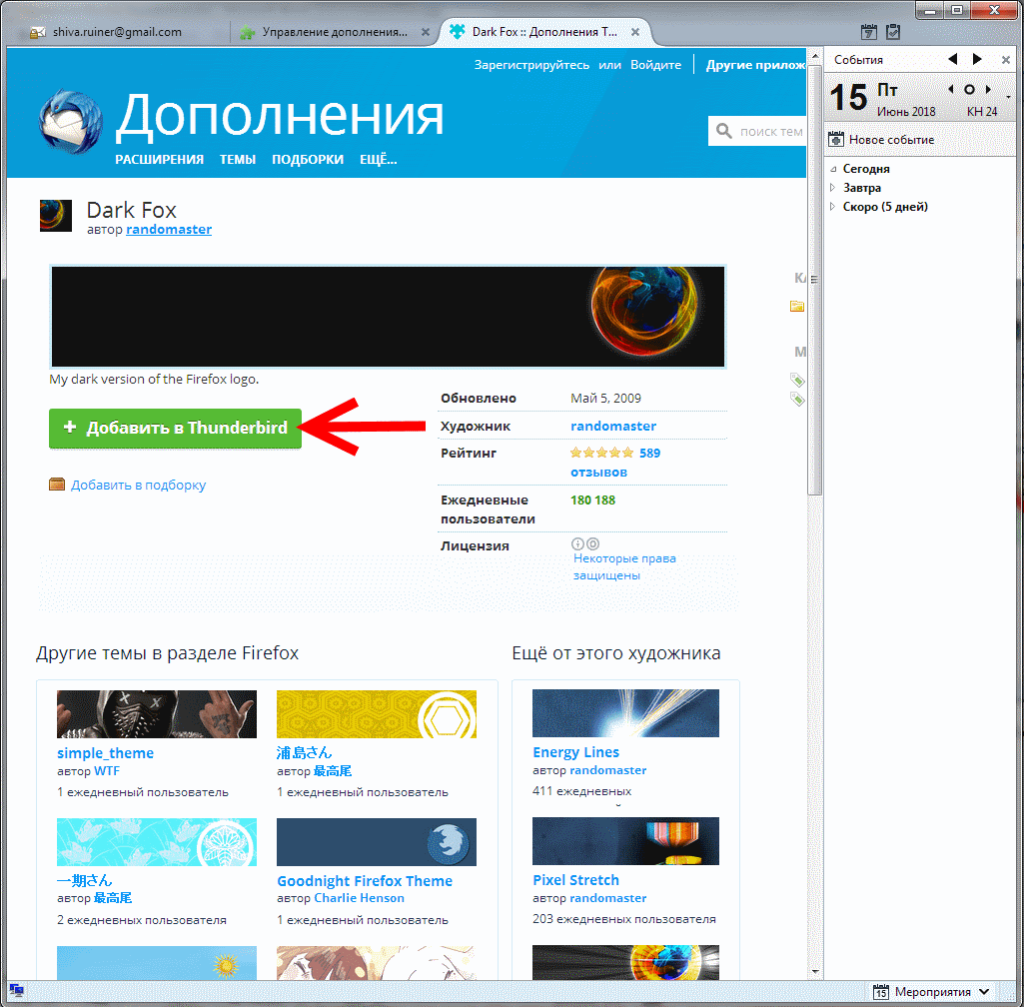This screenshot has height=1007, width=1024.
Task: Click the online status icon in status bar
Action: pos(17,991)
